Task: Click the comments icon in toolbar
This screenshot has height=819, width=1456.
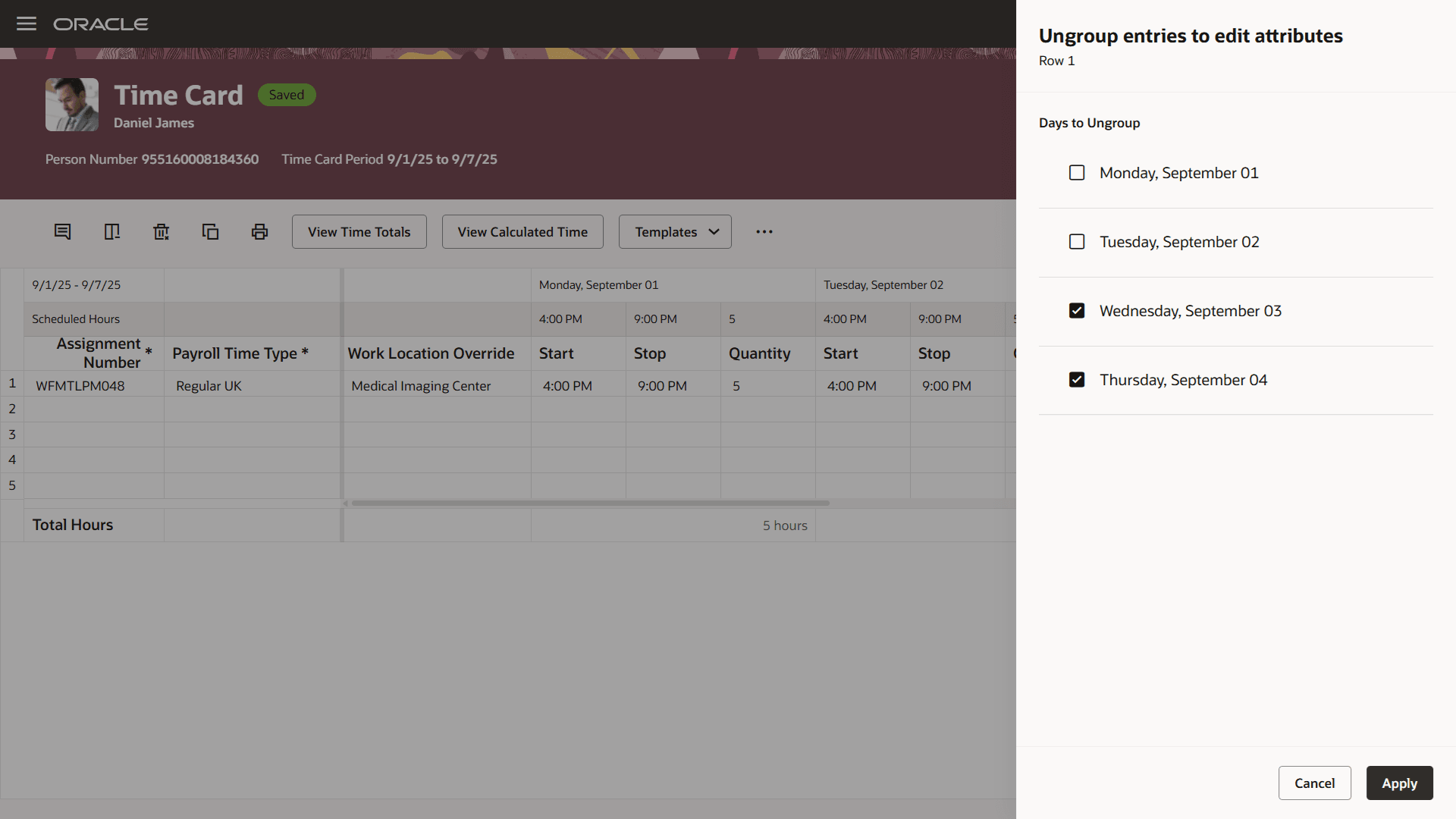Action: (x=63, y=231)
